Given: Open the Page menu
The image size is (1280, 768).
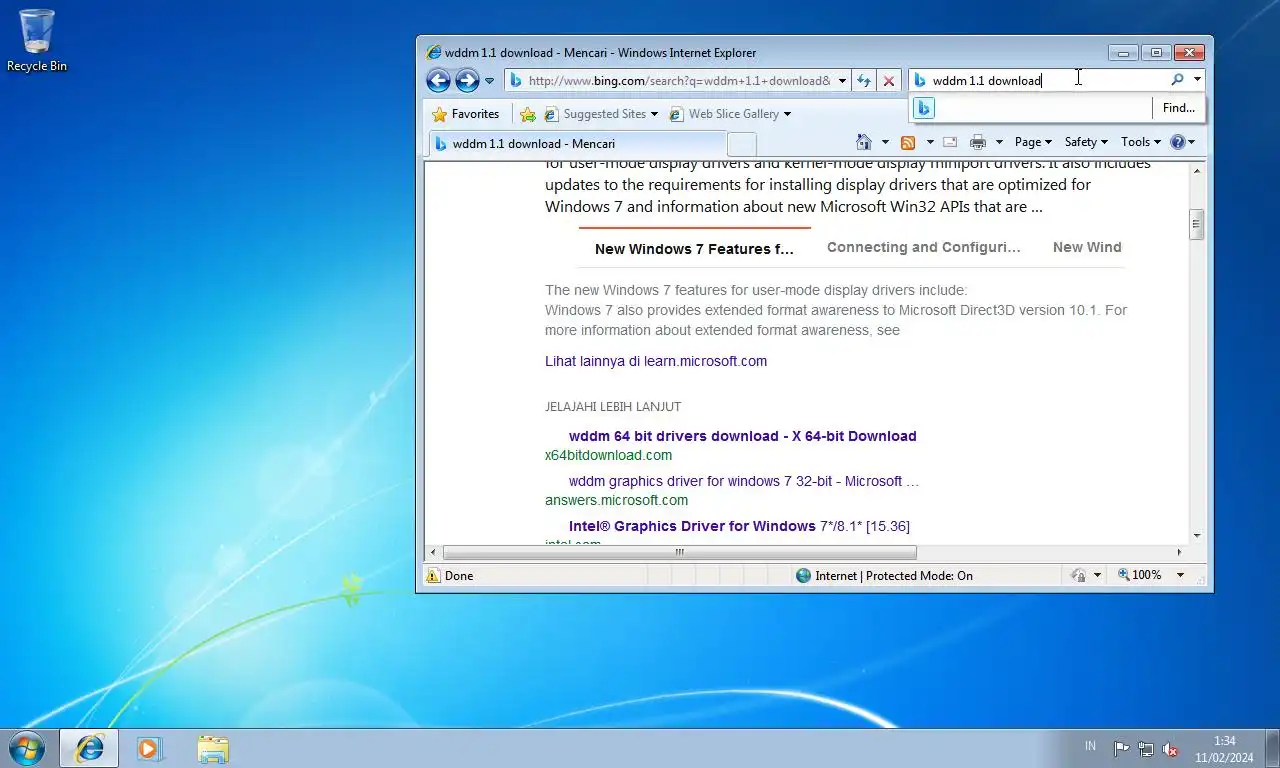Looking at the screenshot, I should click(1033, 142).
